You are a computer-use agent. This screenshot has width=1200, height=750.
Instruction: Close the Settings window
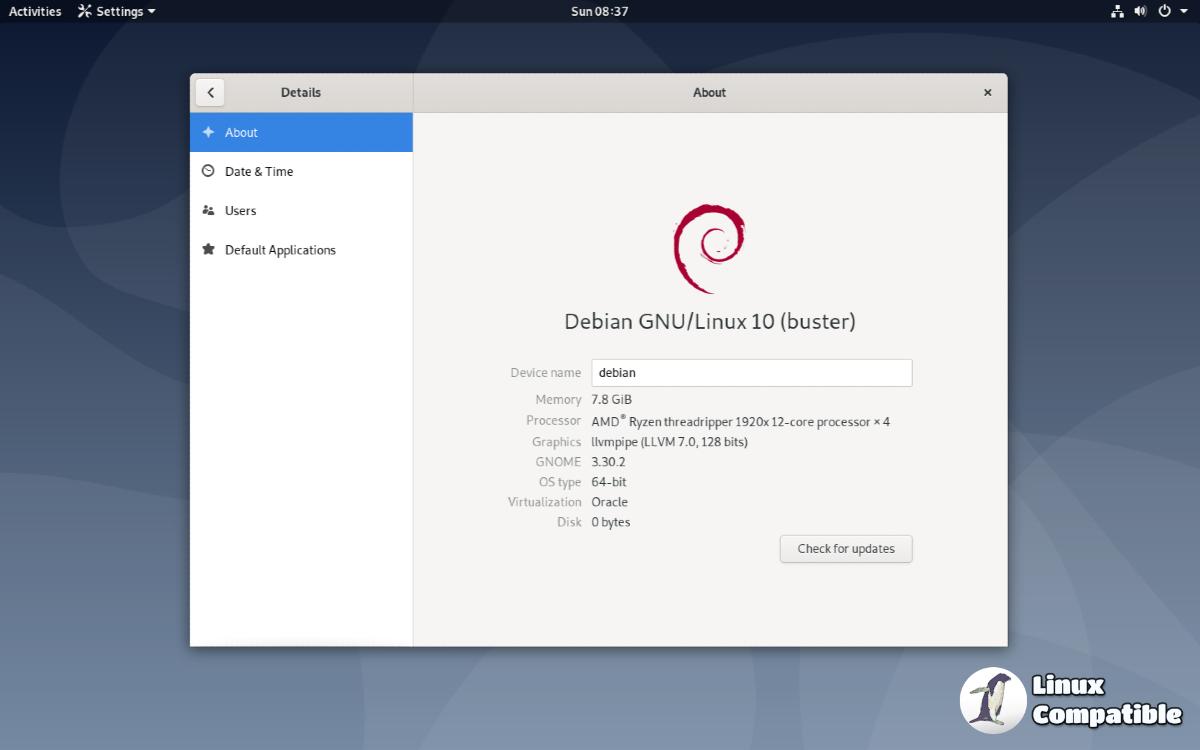tap(987, 92)
